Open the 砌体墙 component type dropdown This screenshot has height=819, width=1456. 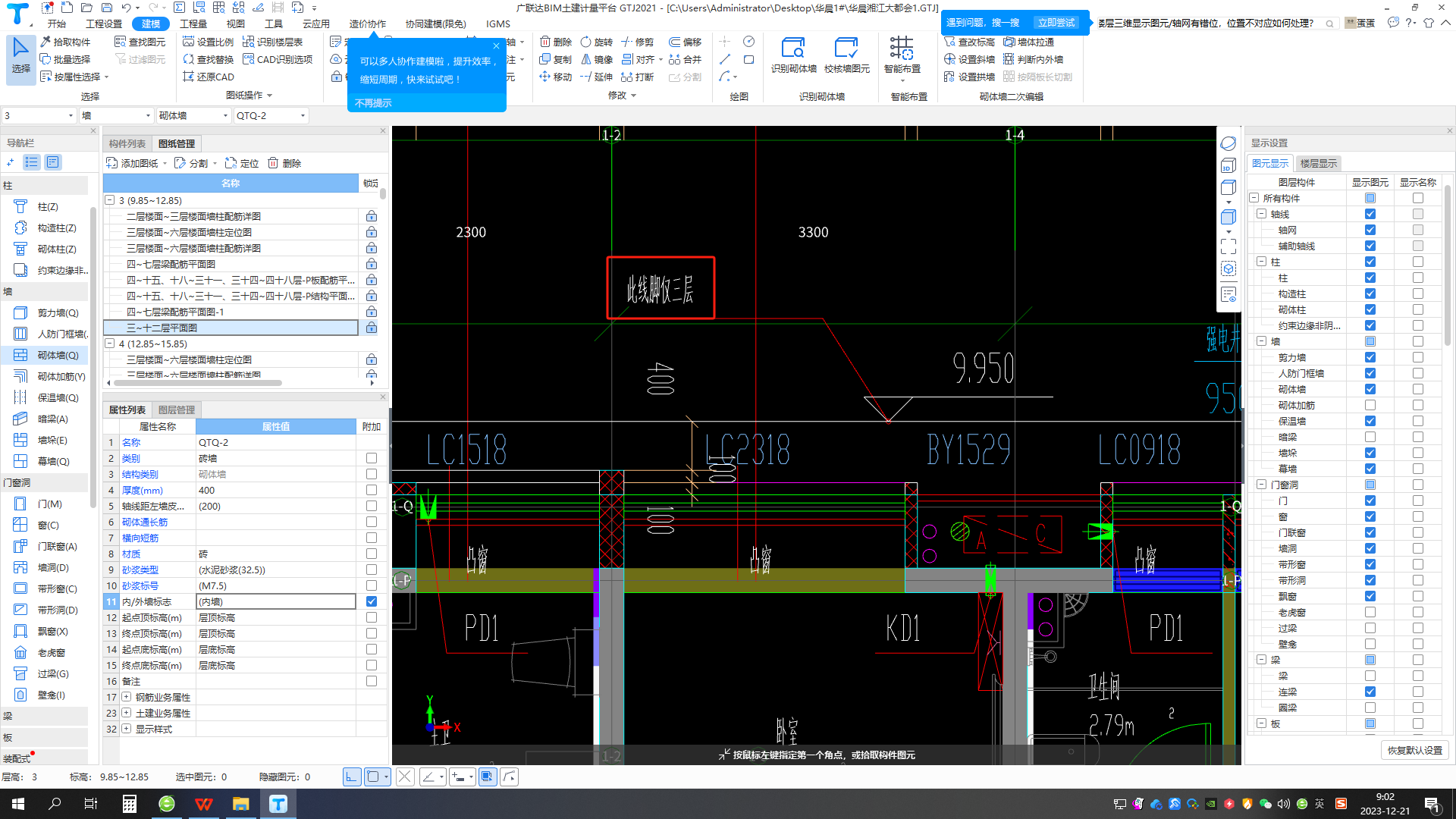coord(225,115)
